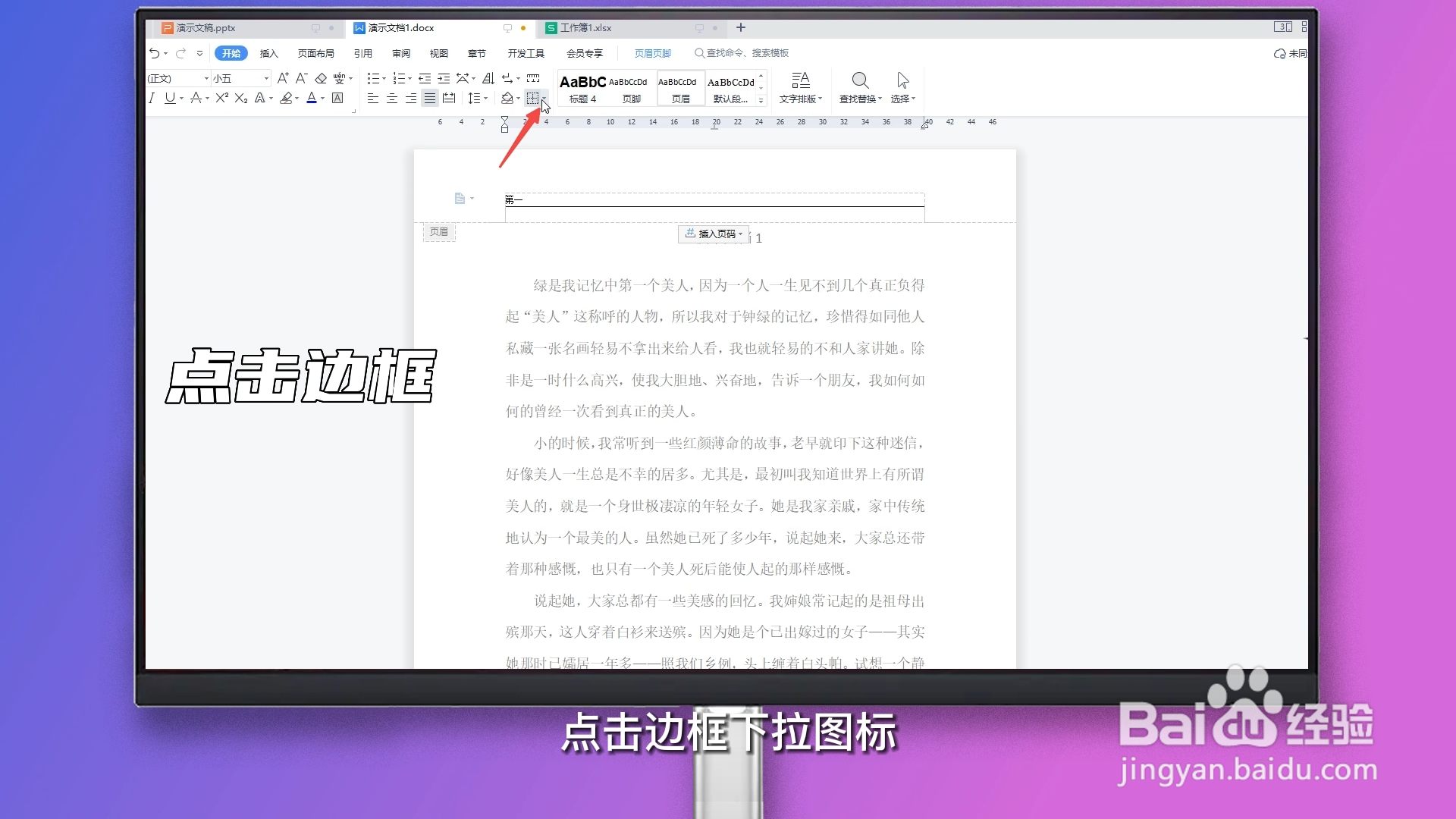Click the 查找替换 magnifier icon
The height and width of the screenshot is (819, 1456).
tap(861, 80)
